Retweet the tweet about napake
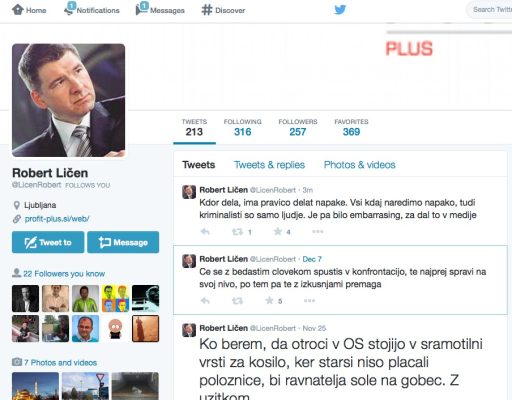The image size is (512, 400). coord(237,231)
